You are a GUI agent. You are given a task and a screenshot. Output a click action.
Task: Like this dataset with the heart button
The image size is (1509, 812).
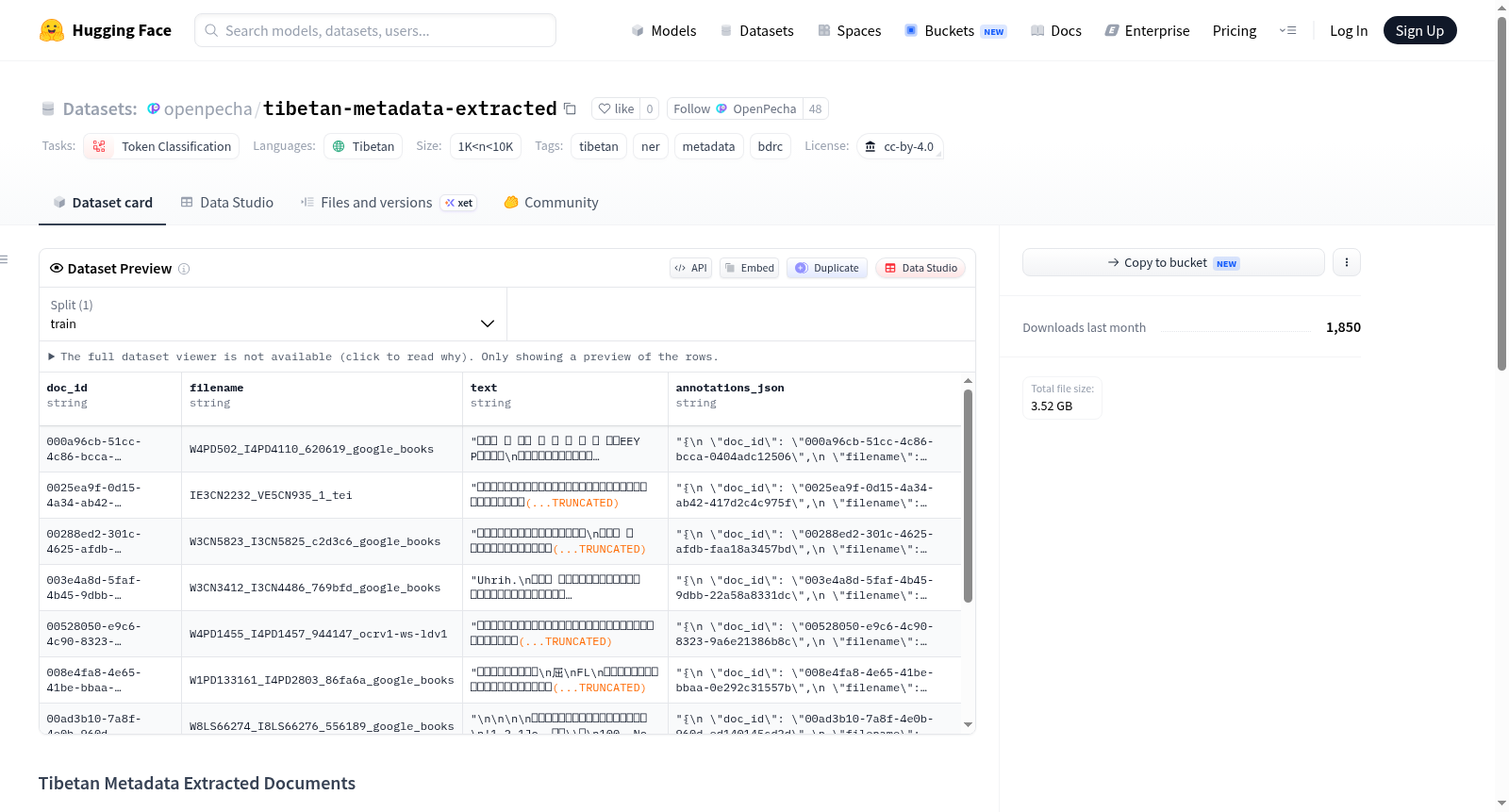tap(616, 108)
